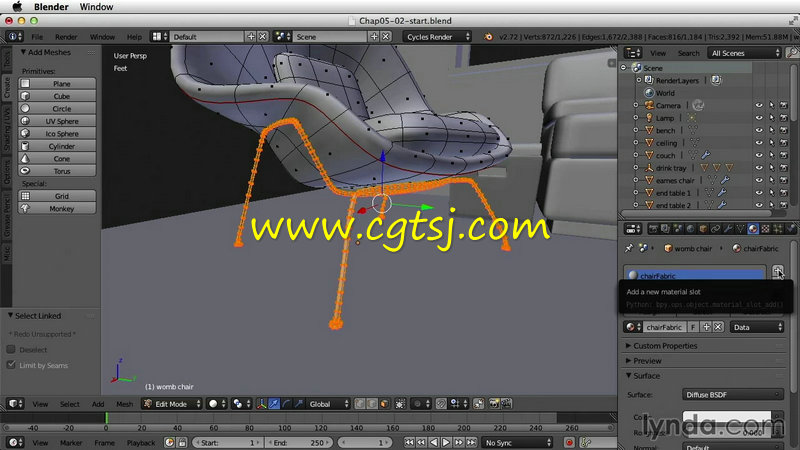Toggle the 3D manipulator widget icon

coord(261,404)
